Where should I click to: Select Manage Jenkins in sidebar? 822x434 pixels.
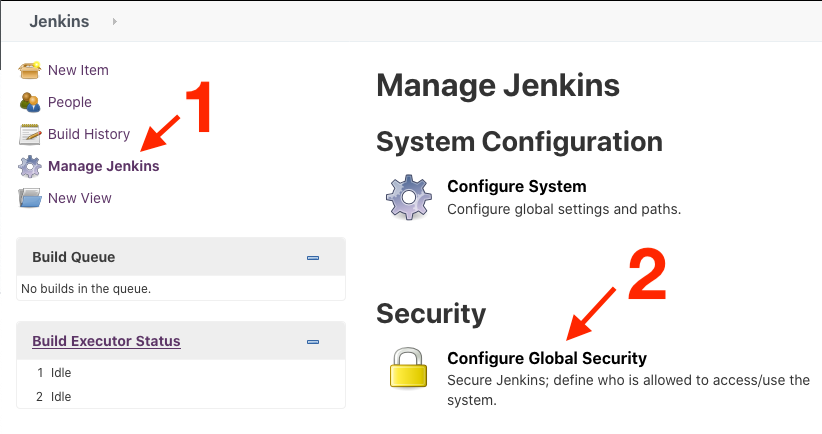coord(103,166)
